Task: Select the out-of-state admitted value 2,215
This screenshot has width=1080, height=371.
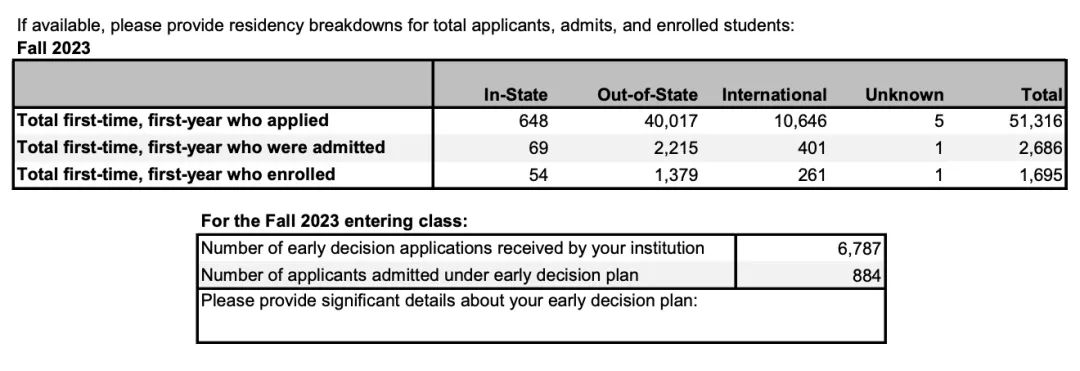Action: (x=676, y=148)
